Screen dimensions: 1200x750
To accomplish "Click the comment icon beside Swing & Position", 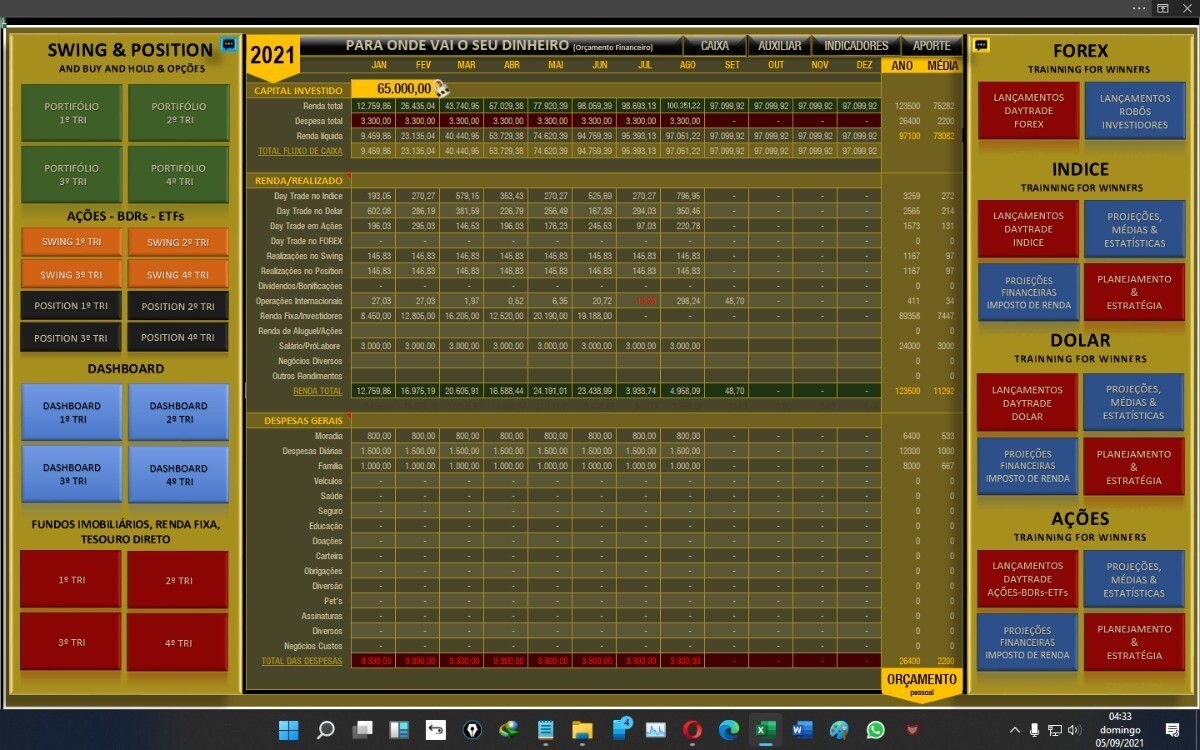I will (229, 45).
